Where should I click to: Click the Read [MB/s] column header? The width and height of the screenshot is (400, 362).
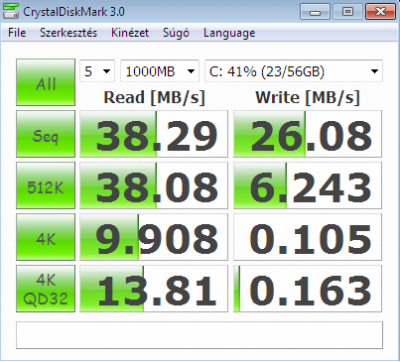(154, 98)
